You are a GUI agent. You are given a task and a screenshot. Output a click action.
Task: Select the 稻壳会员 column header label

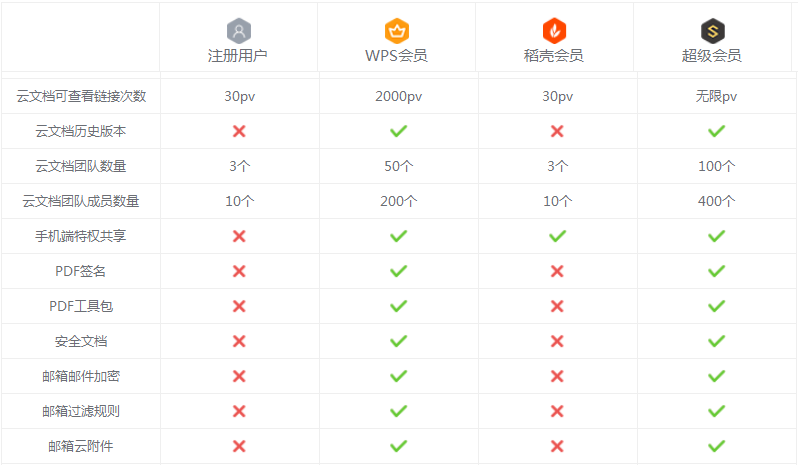(x=554, y=56)
